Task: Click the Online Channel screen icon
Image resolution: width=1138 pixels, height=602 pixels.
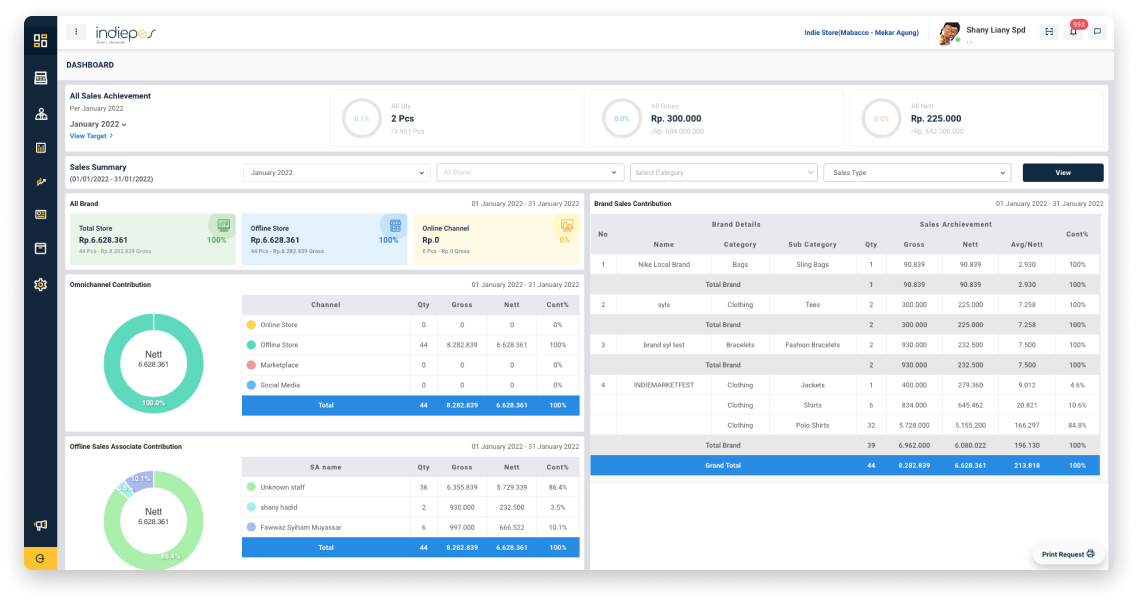Action: click(x=567, y=226)
